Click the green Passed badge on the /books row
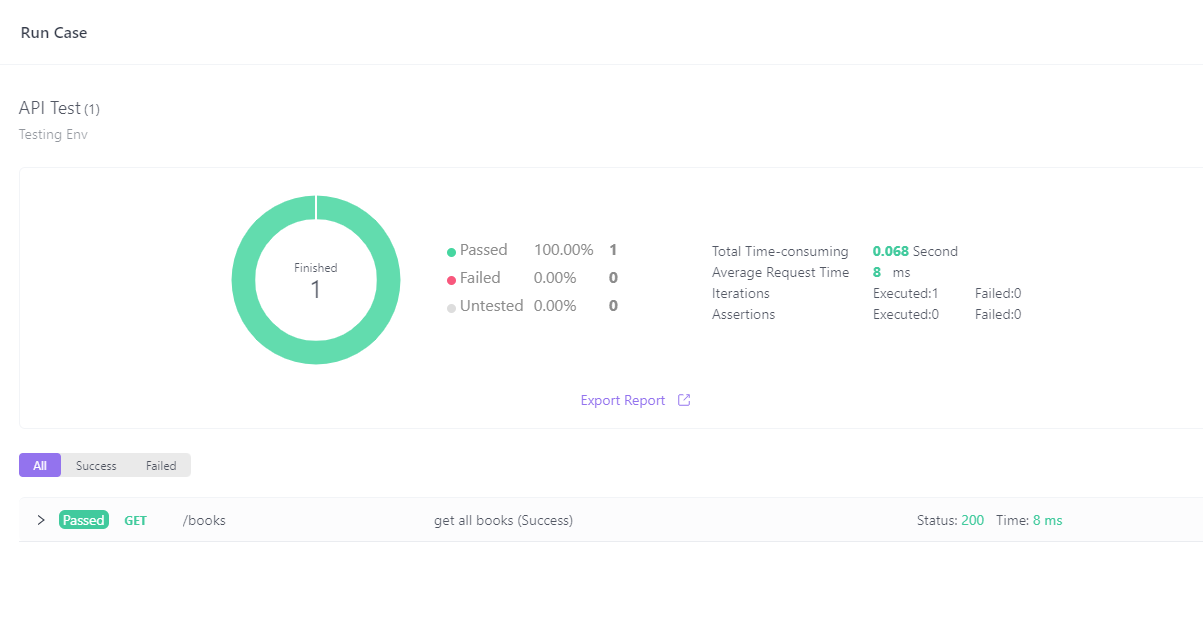Viewport: 1203px width, 623px height. point(84,520)
